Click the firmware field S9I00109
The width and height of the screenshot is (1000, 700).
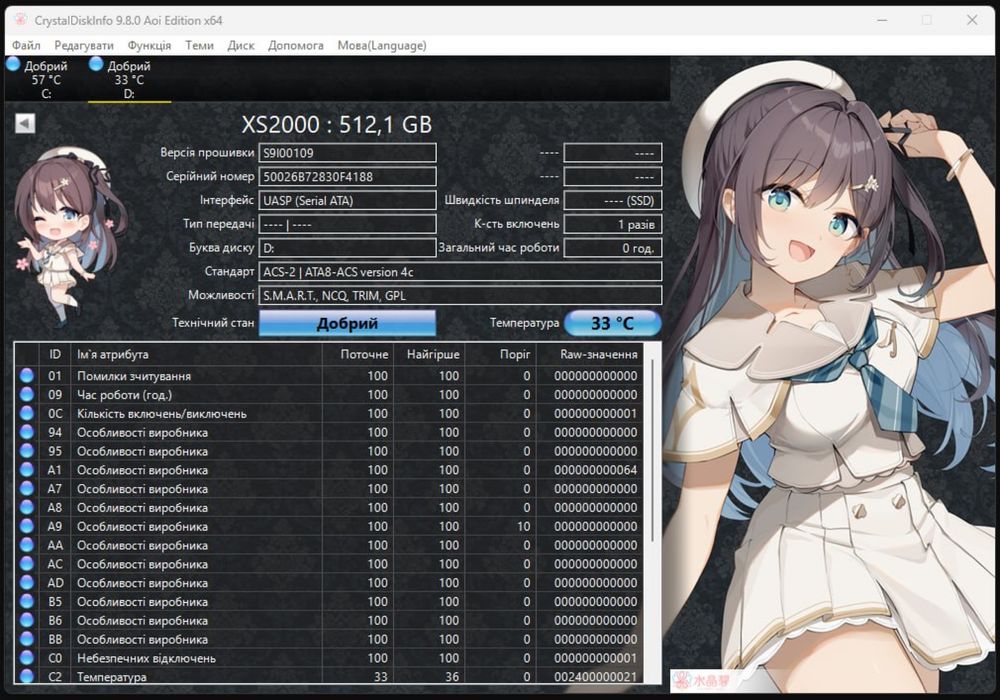point(347,153)
